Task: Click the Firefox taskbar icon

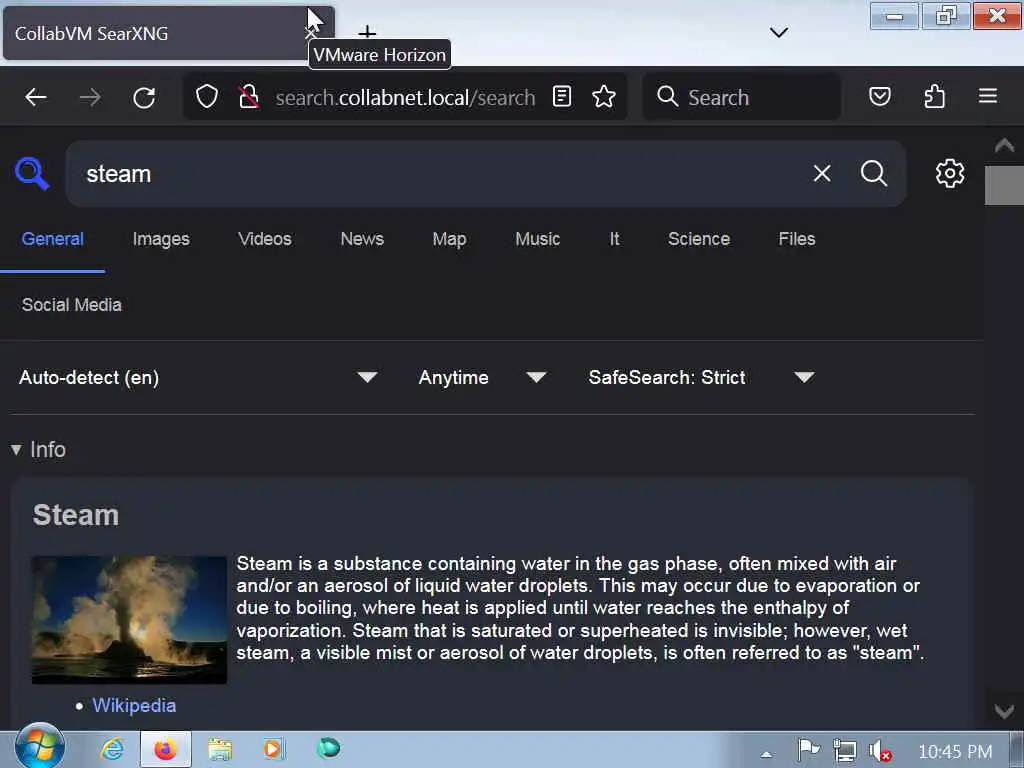Action: click(165, 749)
